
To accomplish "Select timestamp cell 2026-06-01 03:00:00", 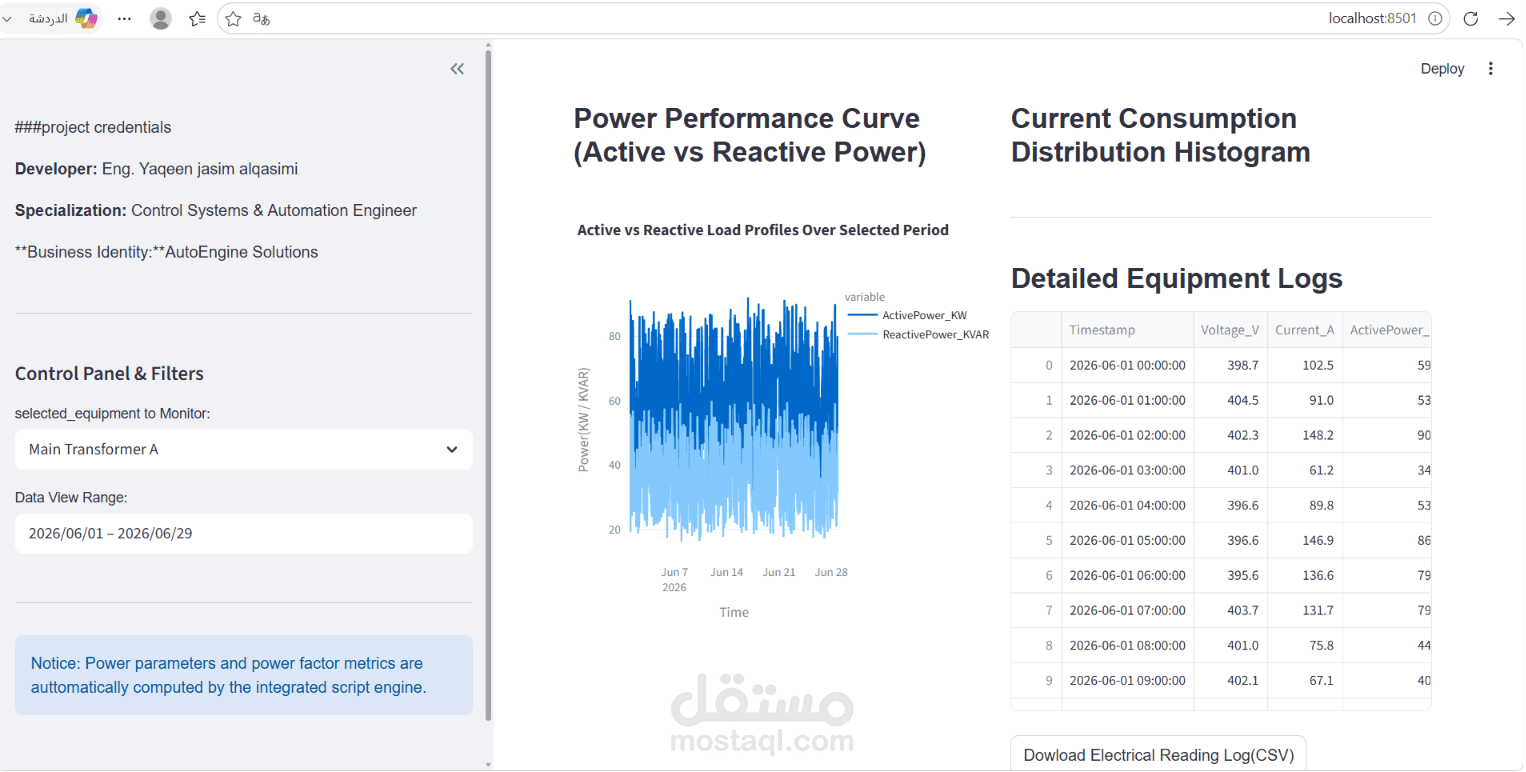I will 1127,470.
